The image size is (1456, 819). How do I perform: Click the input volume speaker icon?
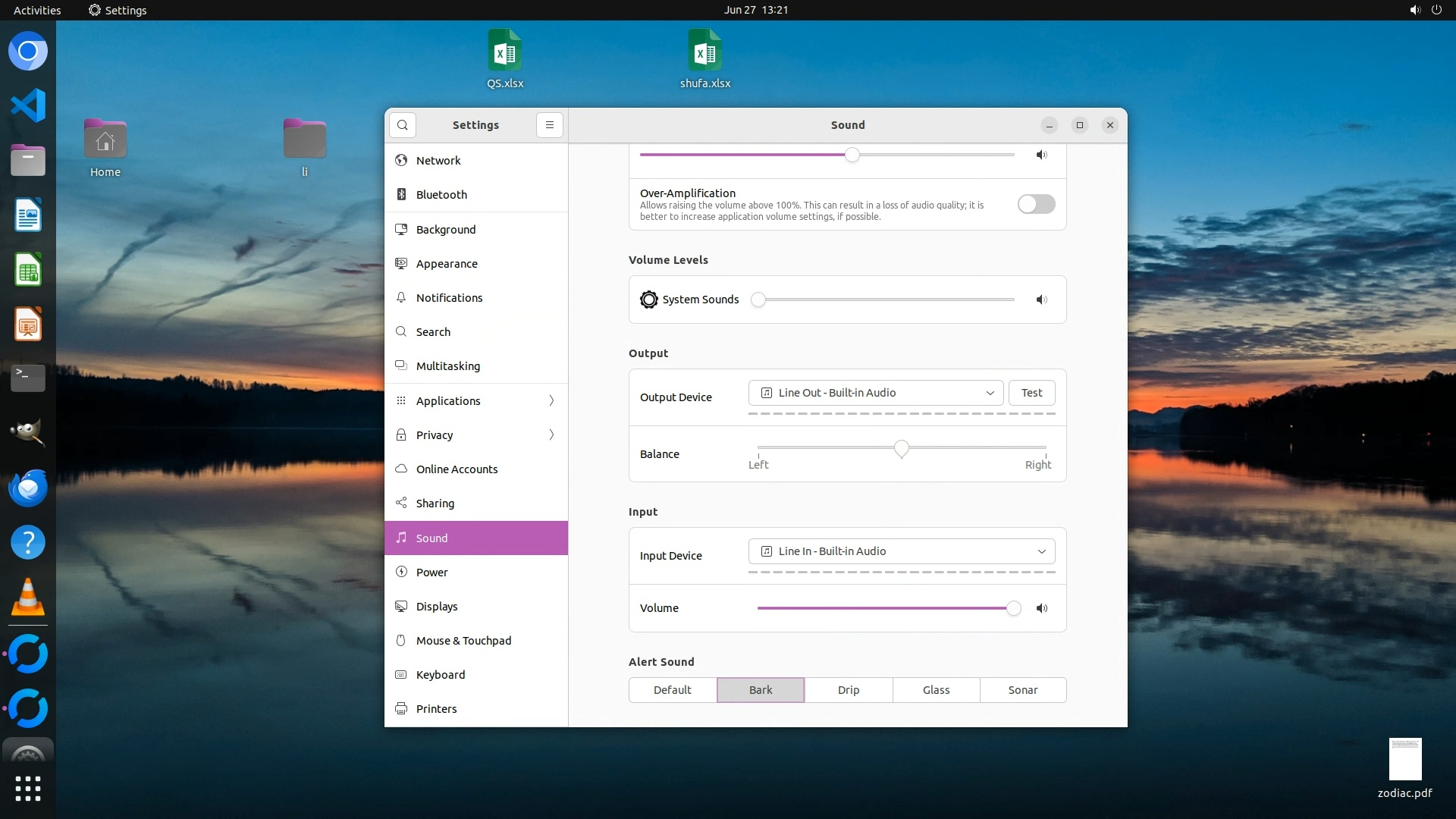[x=1042, y=608]
